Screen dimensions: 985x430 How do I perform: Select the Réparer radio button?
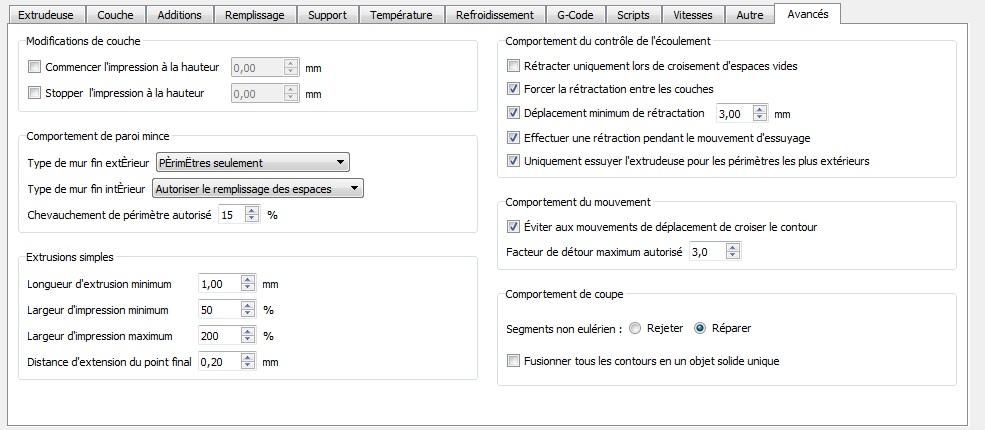[x=700, y=328]
